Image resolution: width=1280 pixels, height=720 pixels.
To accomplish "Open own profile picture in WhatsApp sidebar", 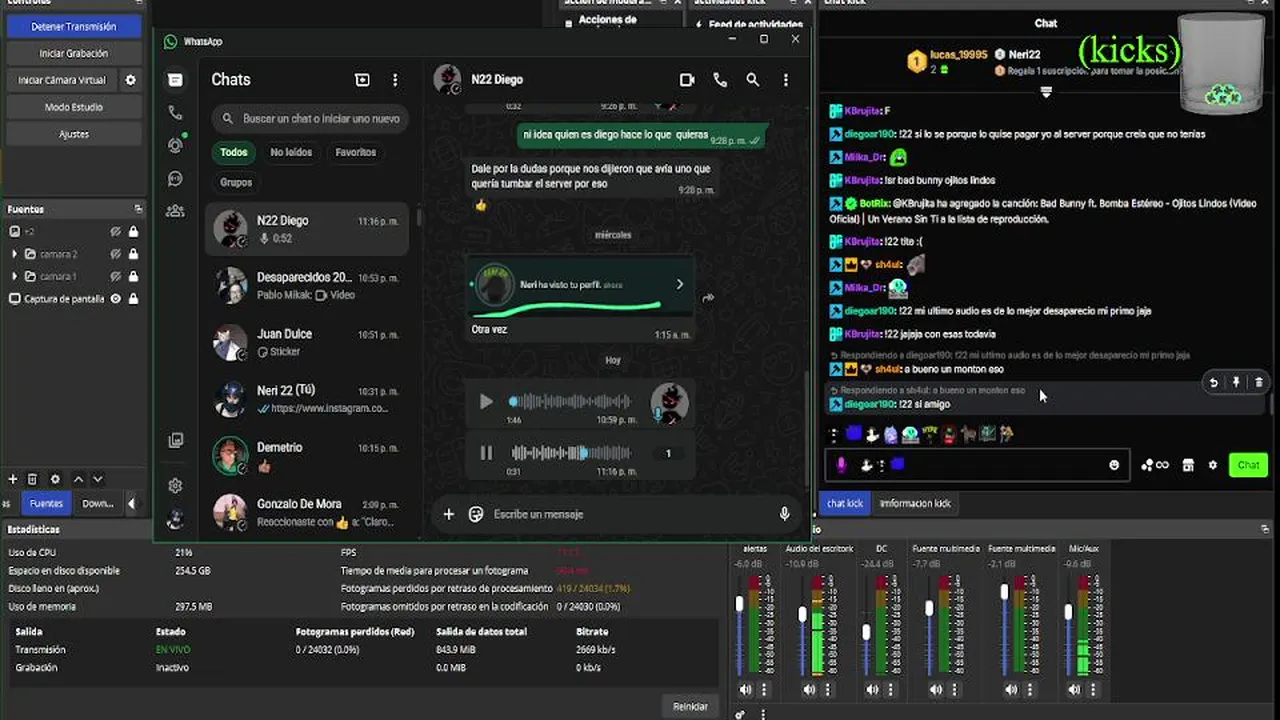I will (x=175, y=520).
